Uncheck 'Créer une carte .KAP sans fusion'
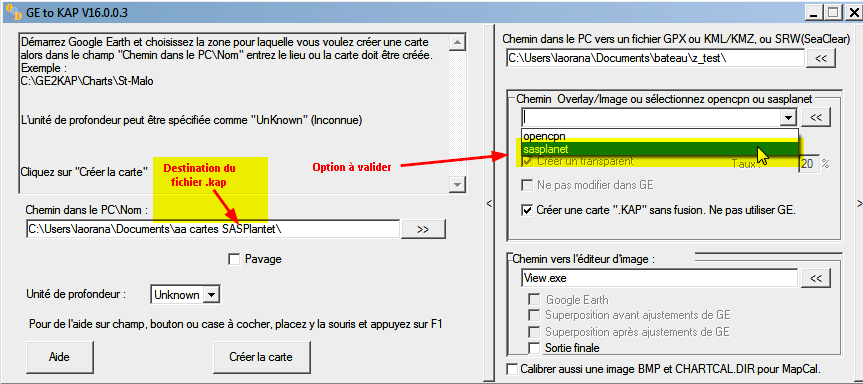Viewport: 863px width, 384px height. click(527, 210)
